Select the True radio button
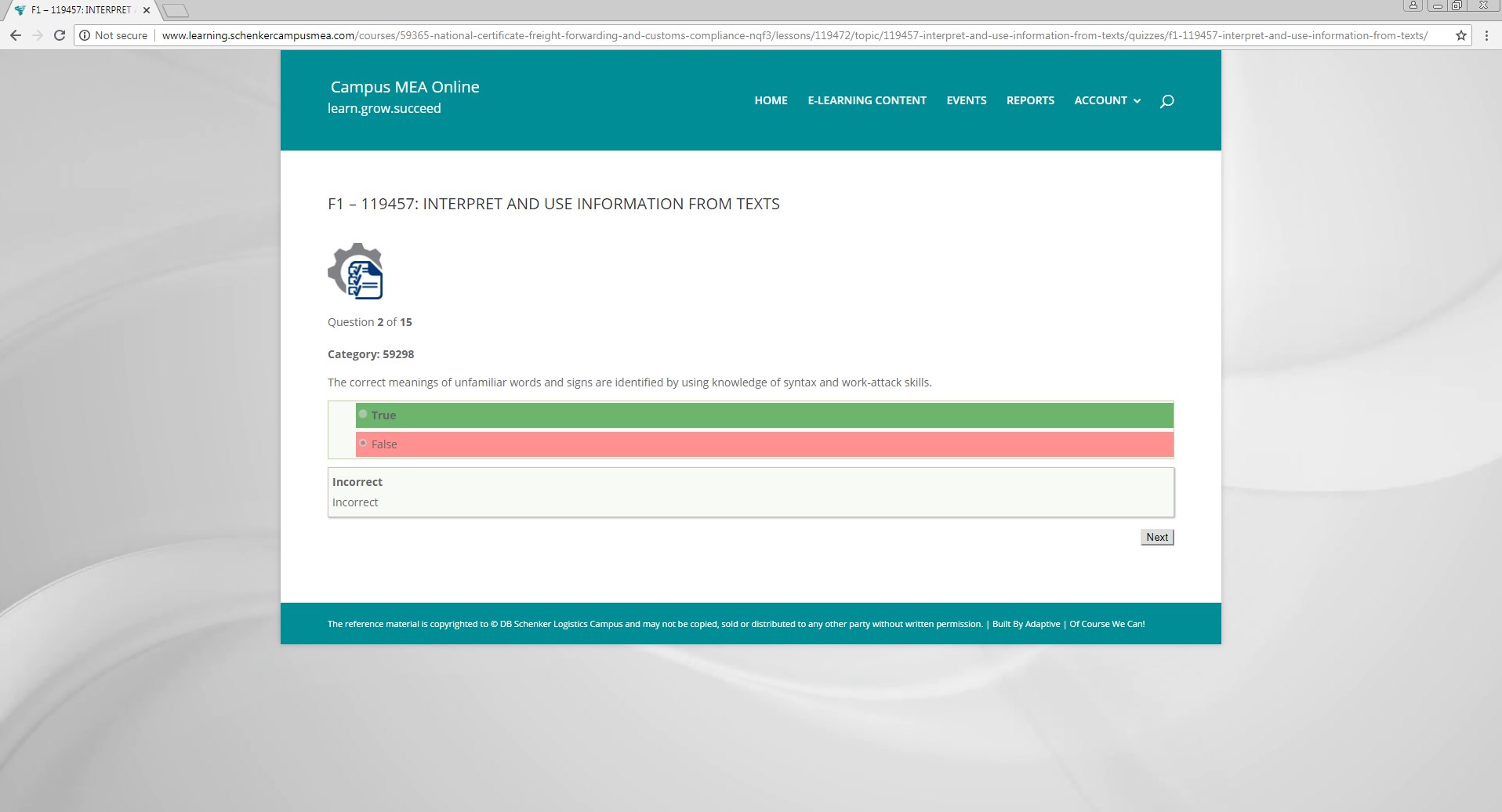 (363, 414)
